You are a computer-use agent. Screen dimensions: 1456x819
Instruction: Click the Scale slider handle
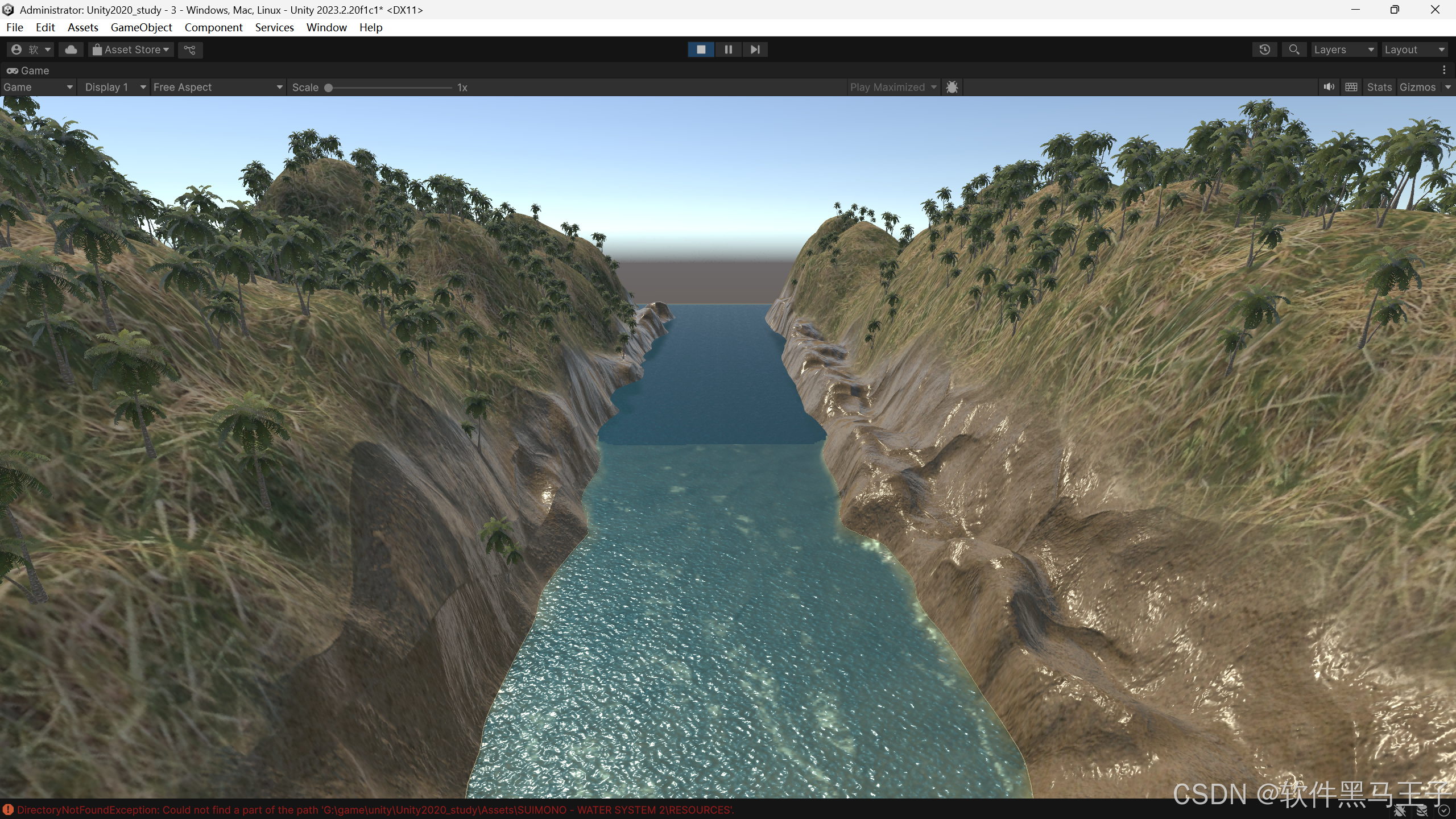pos(328,88)
